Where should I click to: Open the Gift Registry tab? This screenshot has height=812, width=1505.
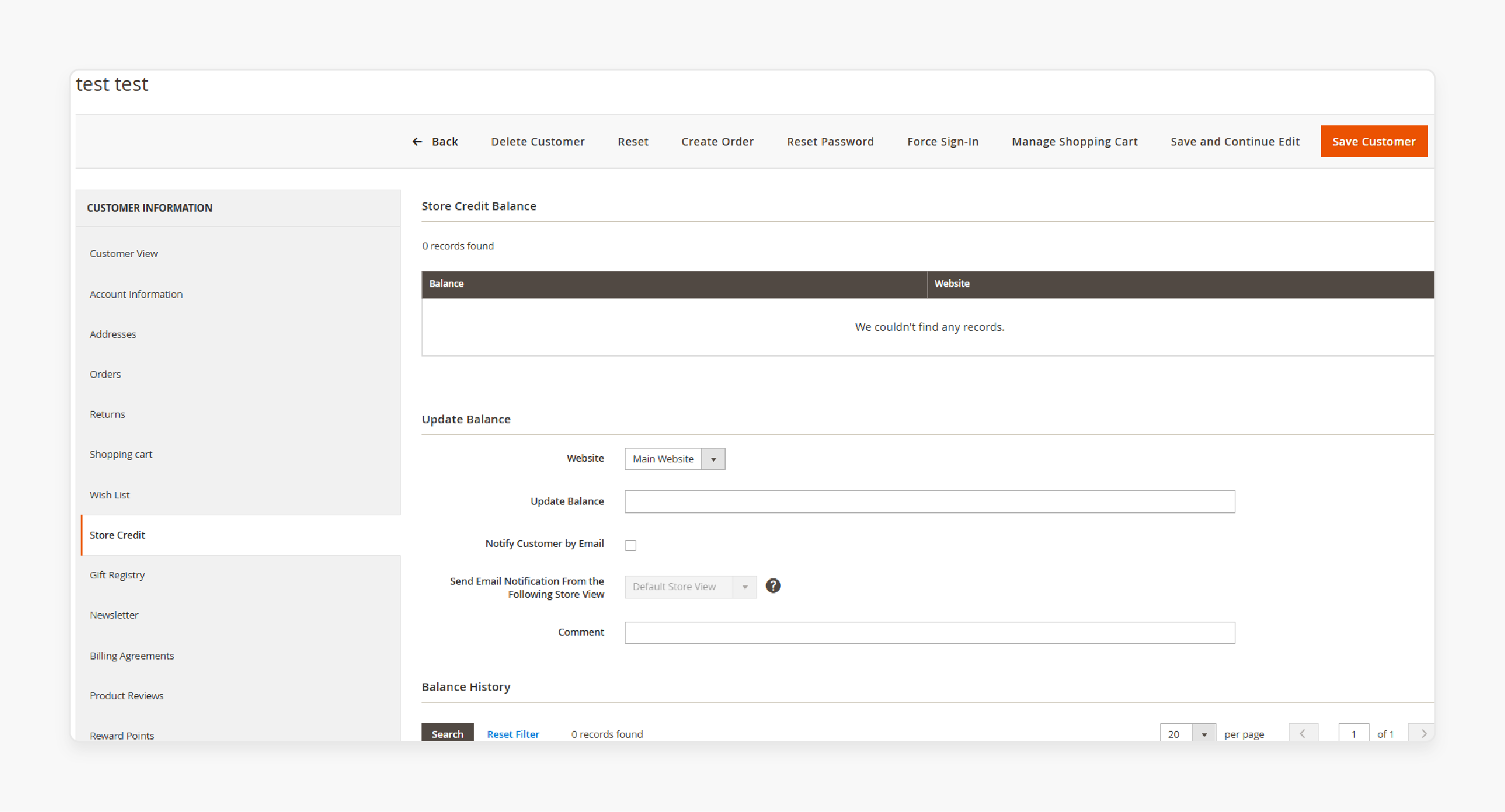point(117,575)
